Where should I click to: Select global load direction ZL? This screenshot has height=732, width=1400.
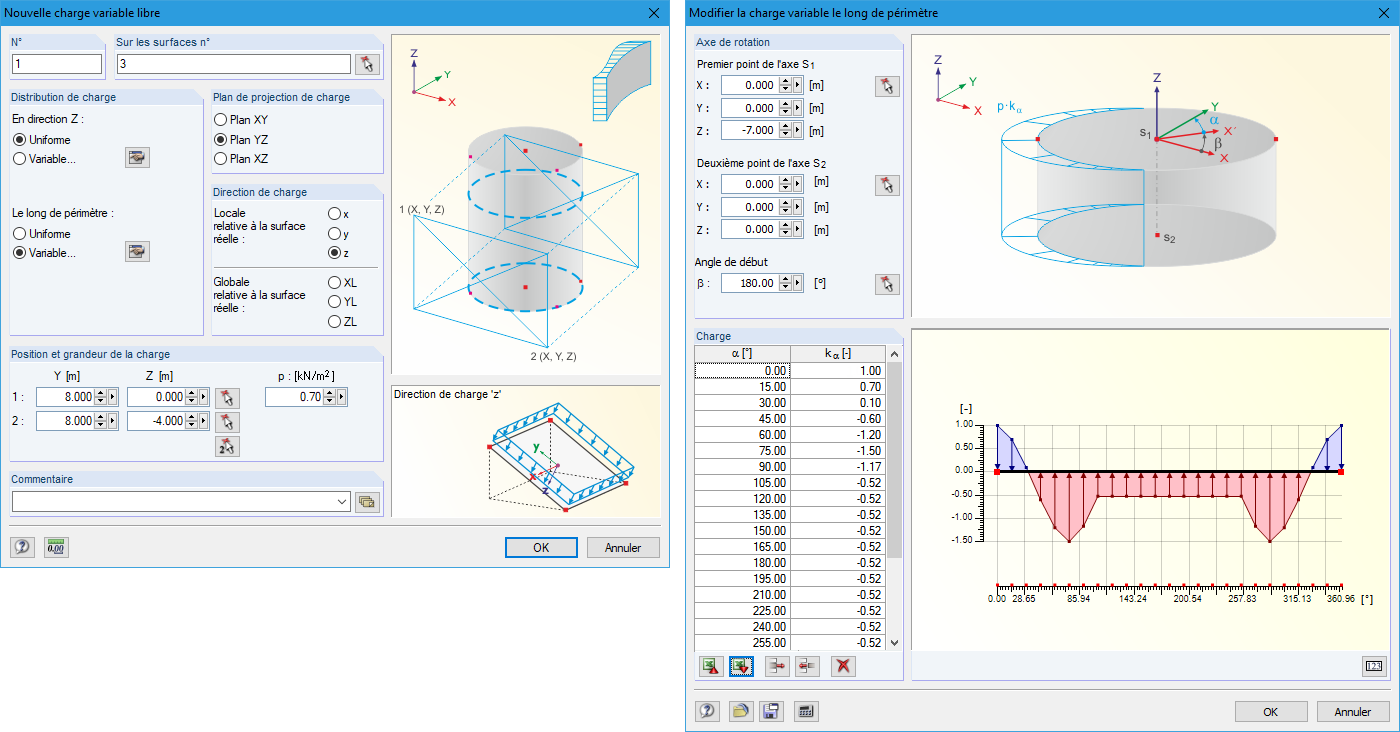[342, 322]
